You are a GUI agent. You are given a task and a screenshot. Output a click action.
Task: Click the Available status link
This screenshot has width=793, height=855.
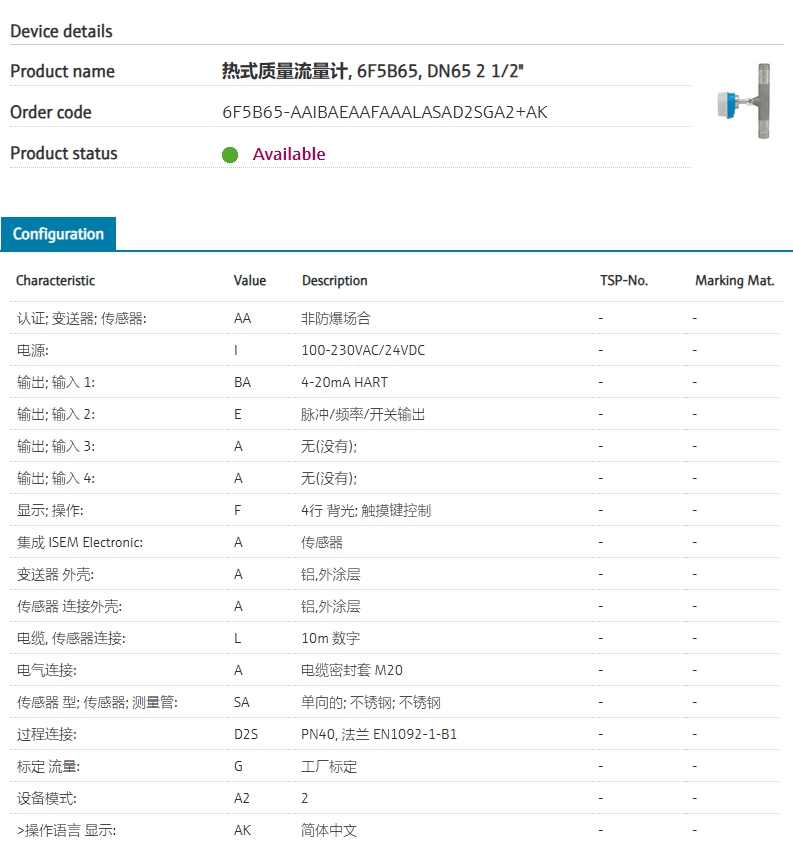(x=289, y=154)
